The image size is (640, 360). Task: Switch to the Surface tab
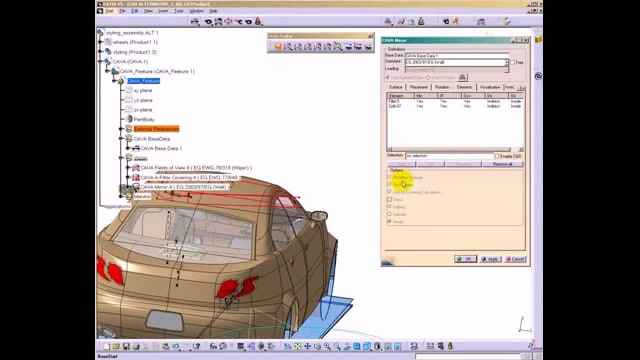coord(396,87)
